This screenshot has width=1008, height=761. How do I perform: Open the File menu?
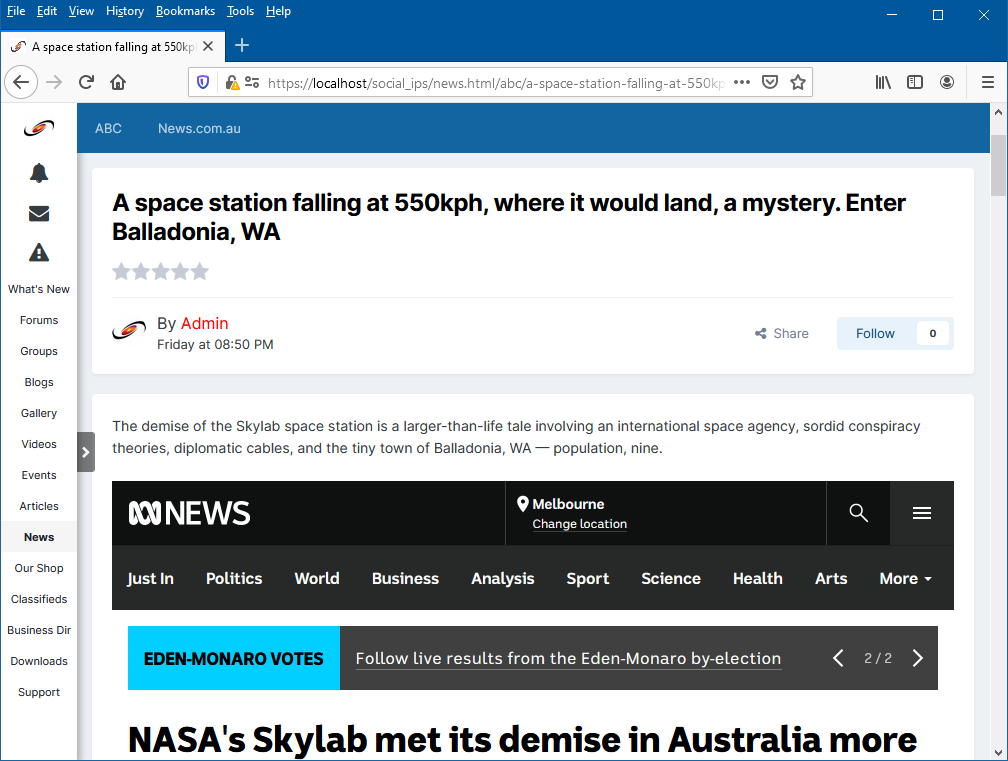(x=15, y=11)
